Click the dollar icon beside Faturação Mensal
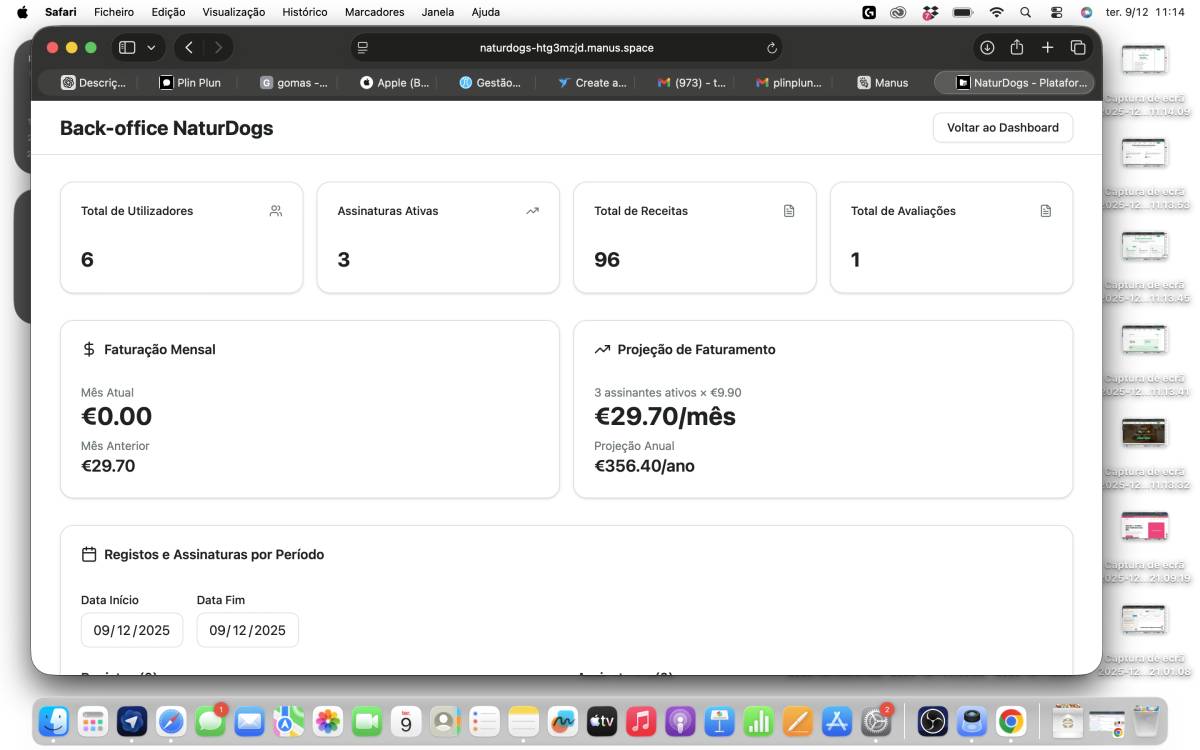1200x750 pixels. (x=89, y=349)
